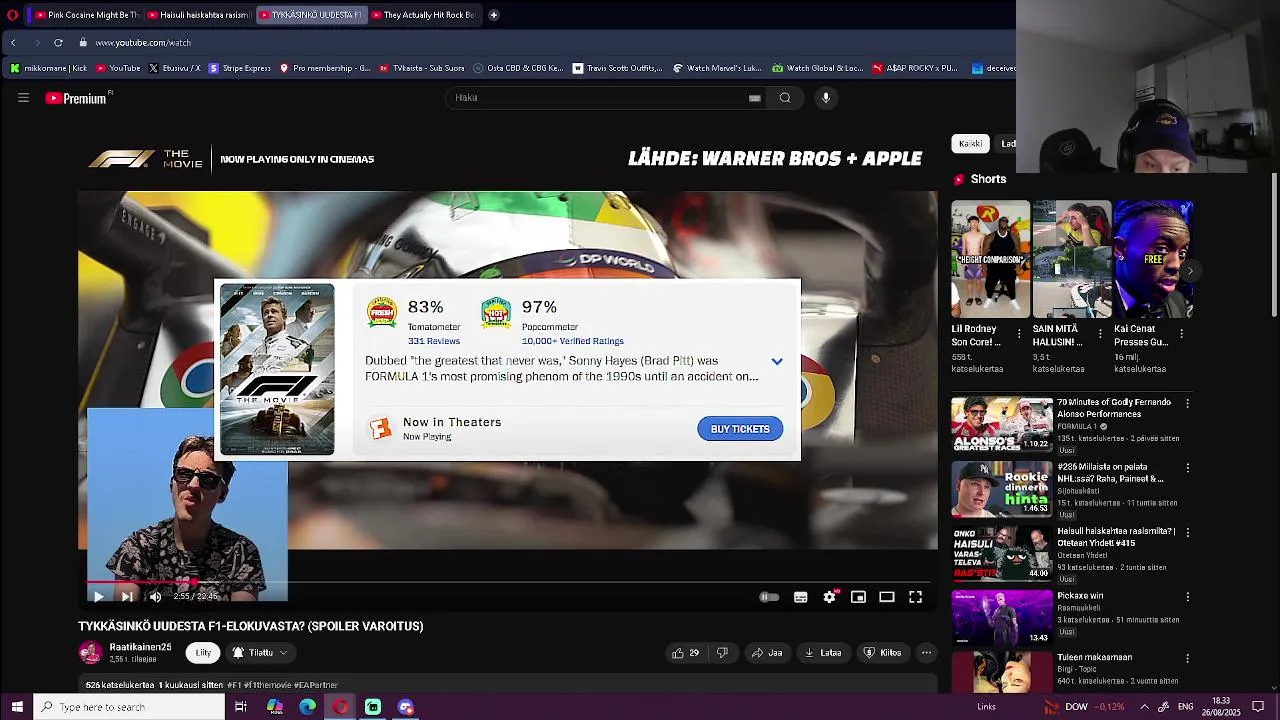The width and height of the screenshot is (1280, 720).
Task: Download the video with Lataa button
Action: pos(824,653)
